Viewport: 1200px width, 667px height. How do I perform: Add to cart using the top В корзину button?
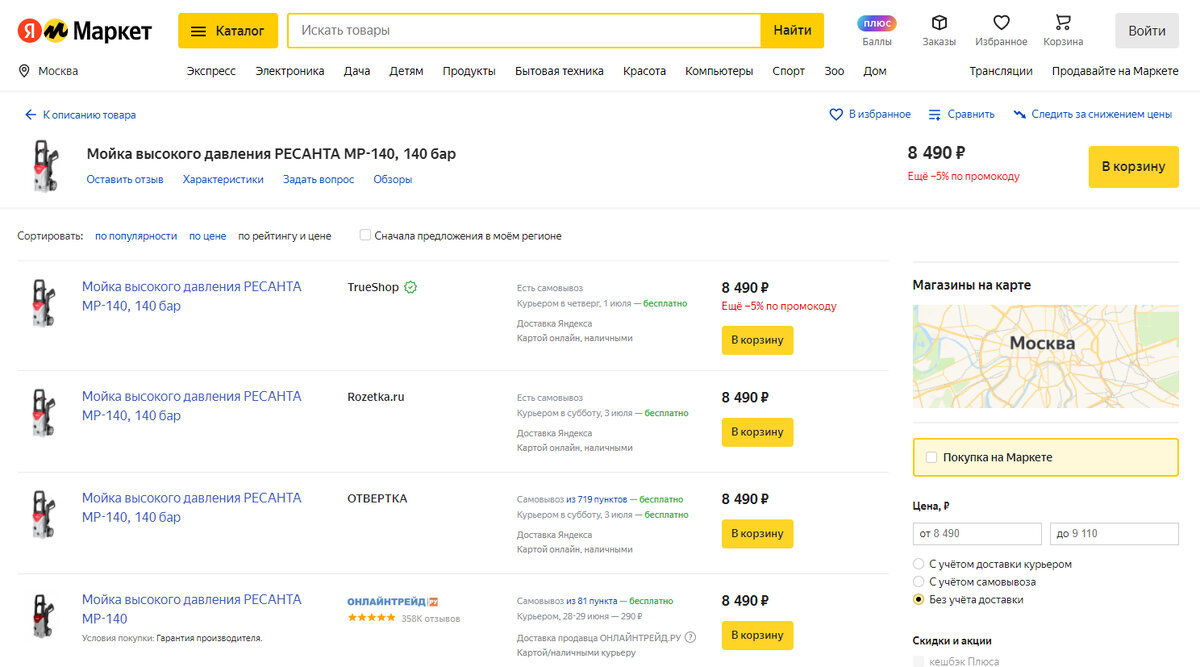[1134, 167]
